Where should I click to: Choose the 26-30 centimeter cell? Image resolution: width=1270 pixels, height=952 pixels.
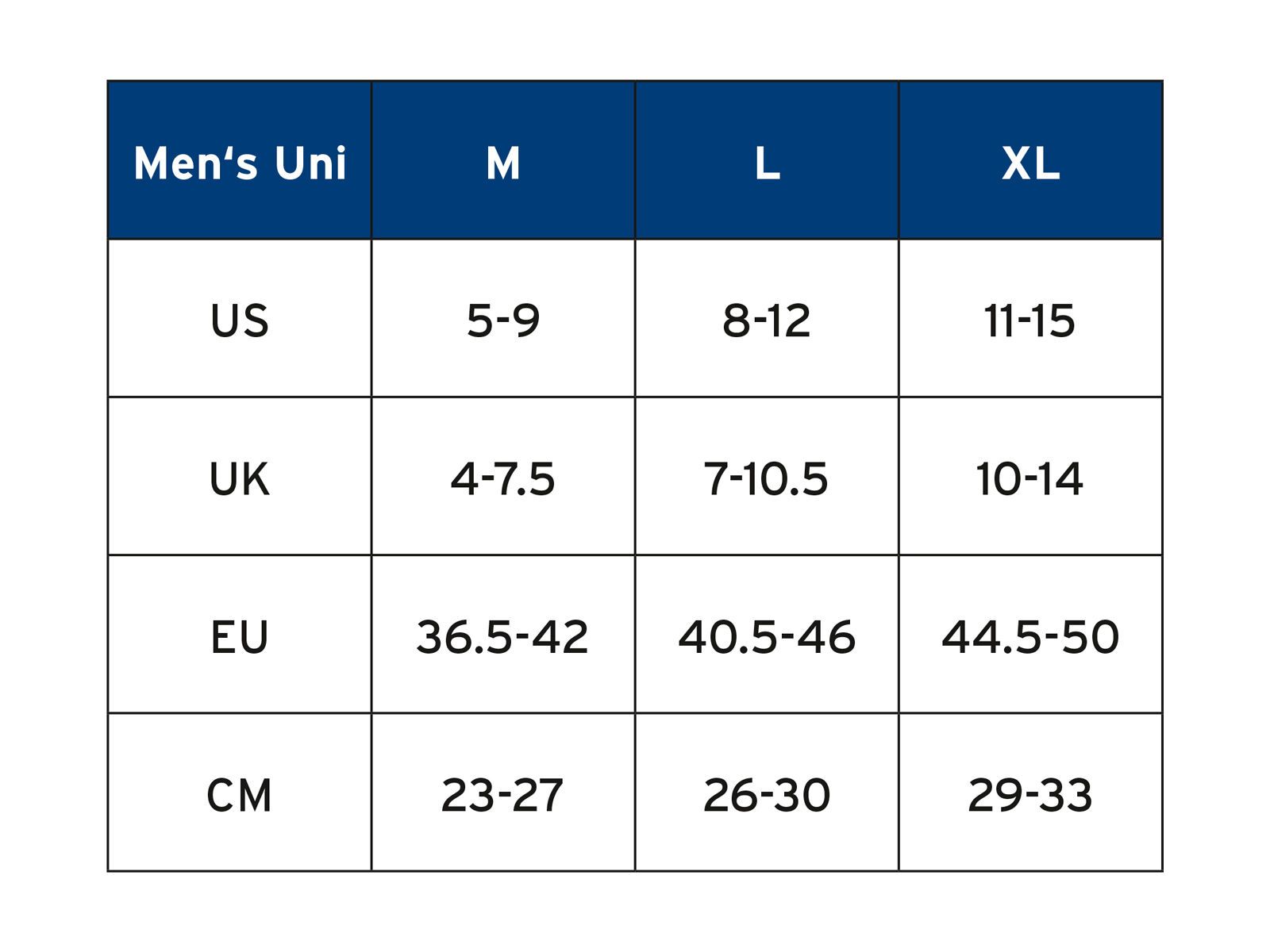click(767, 794)
